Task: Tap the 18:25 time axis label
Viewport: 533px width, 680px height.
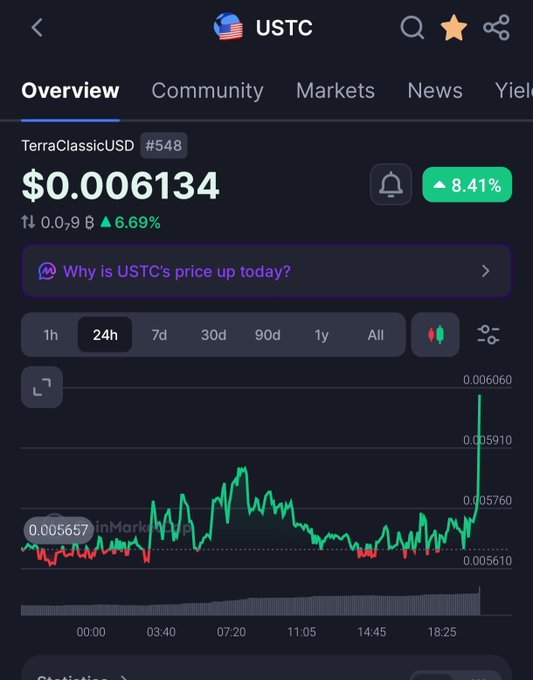Action: [x=442, y=632]
